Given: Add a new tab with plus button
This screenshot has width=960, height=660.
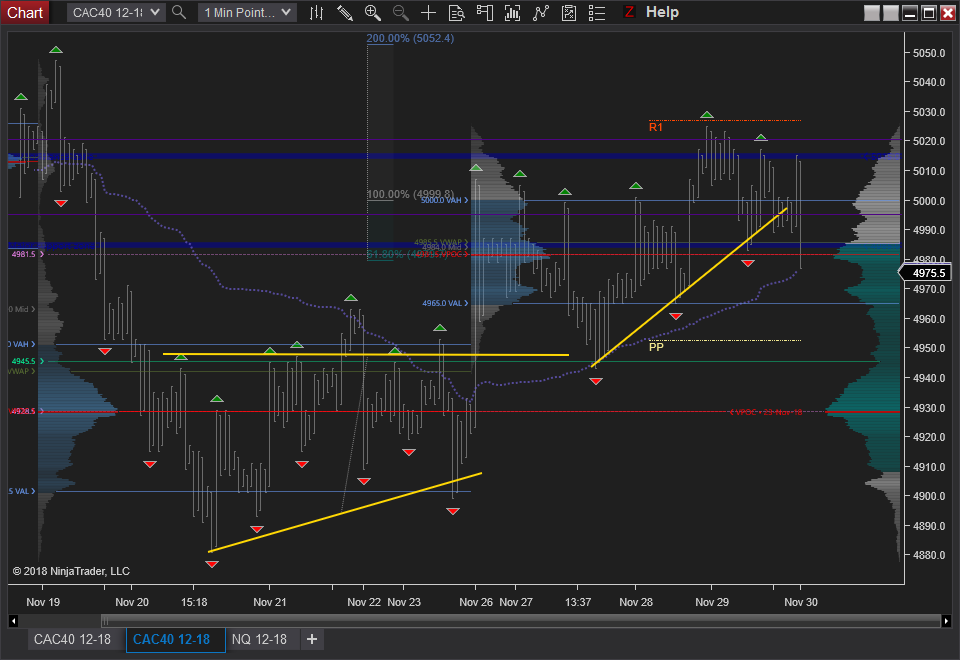Looking at the screenshot, I should coord(312,639).
